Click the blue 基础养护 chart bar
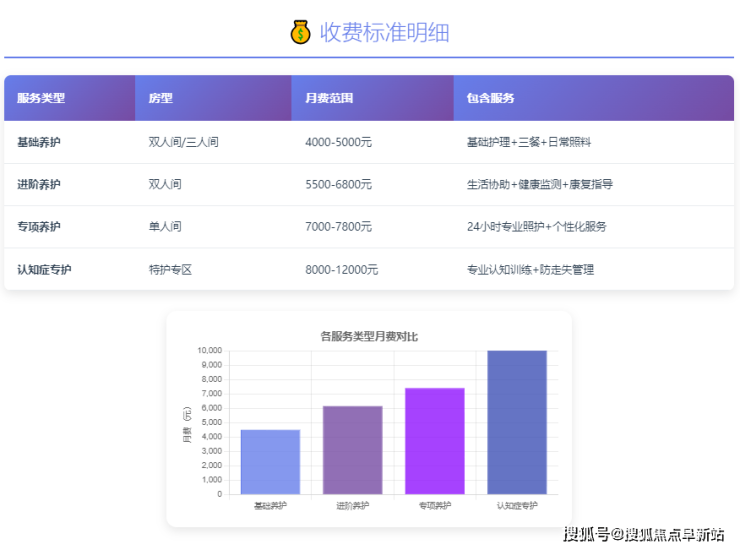Screen dimensions: 740x550 270,462
